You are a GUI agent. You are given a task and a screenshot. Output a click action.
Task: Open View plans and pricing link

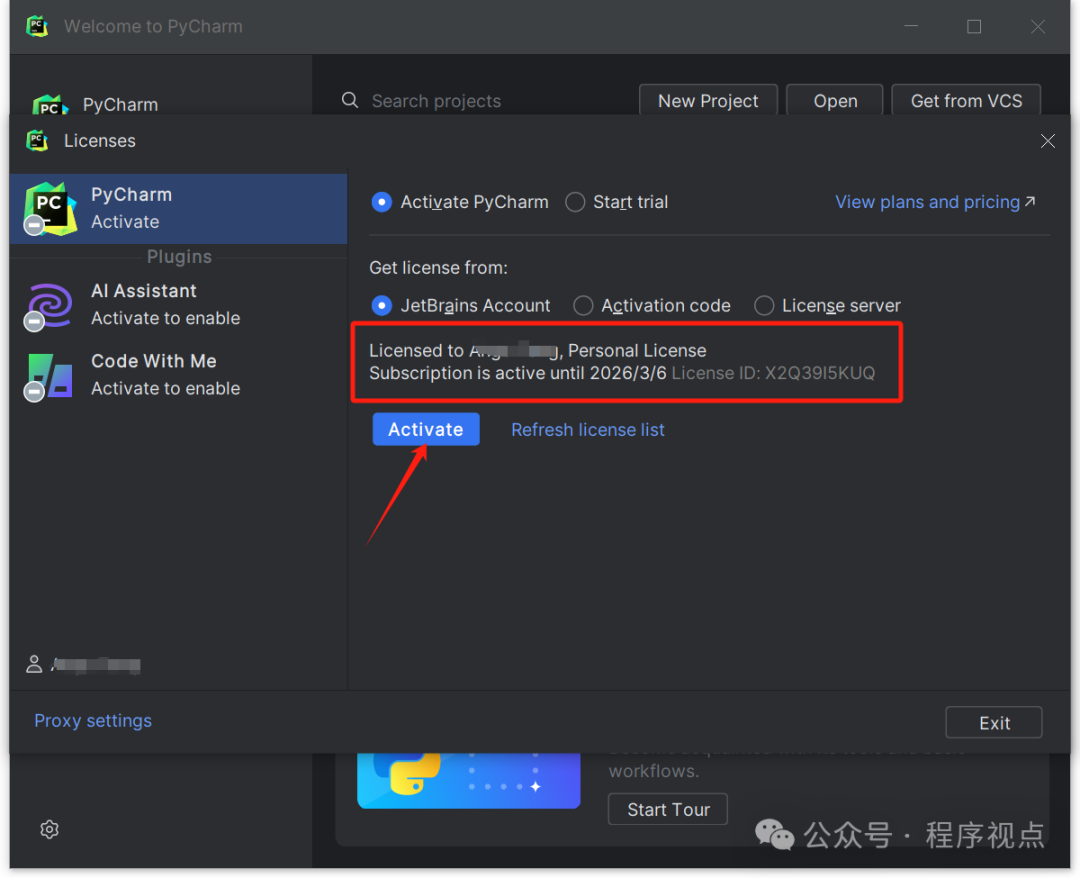[x=935, y=202]
